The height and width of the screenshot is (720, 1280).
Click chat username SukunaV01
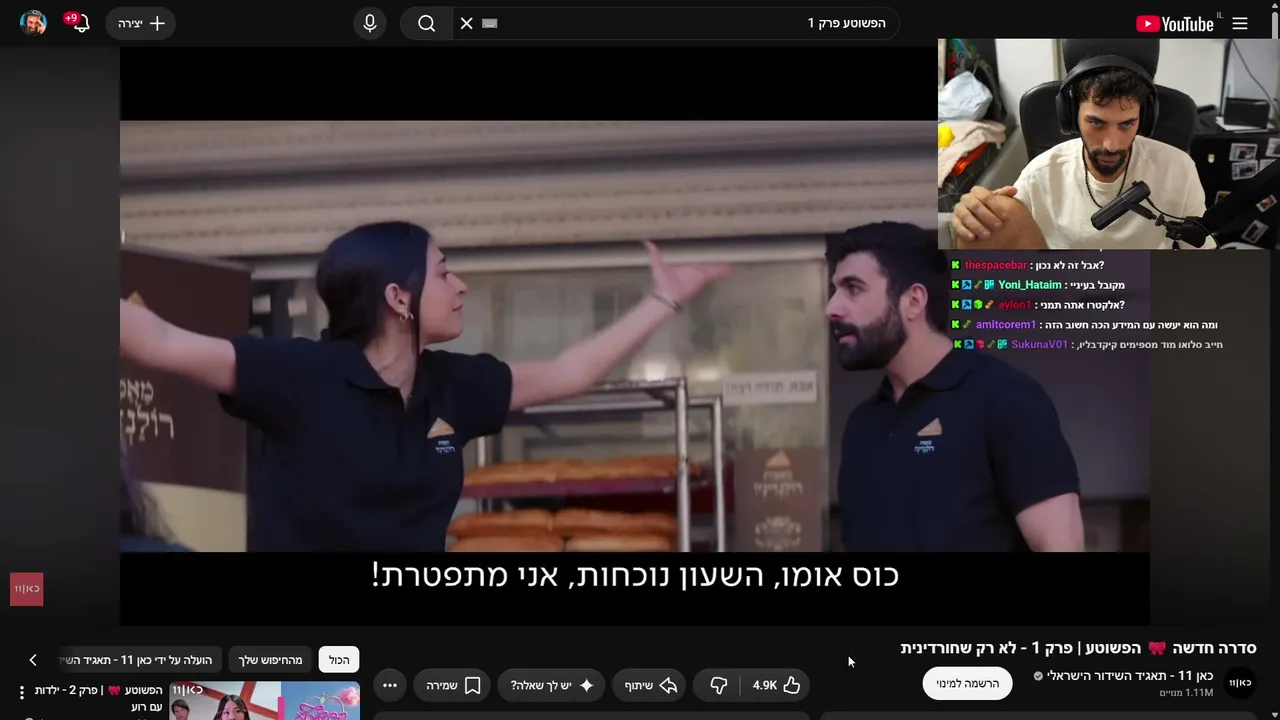[1039, 345]
